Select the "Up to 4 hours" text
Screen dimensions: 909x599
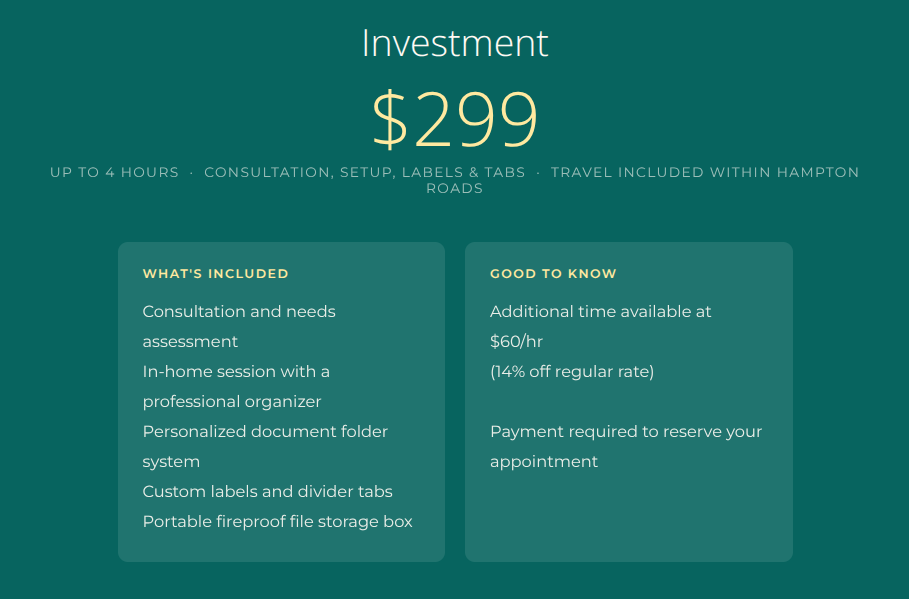pos(114,172)
